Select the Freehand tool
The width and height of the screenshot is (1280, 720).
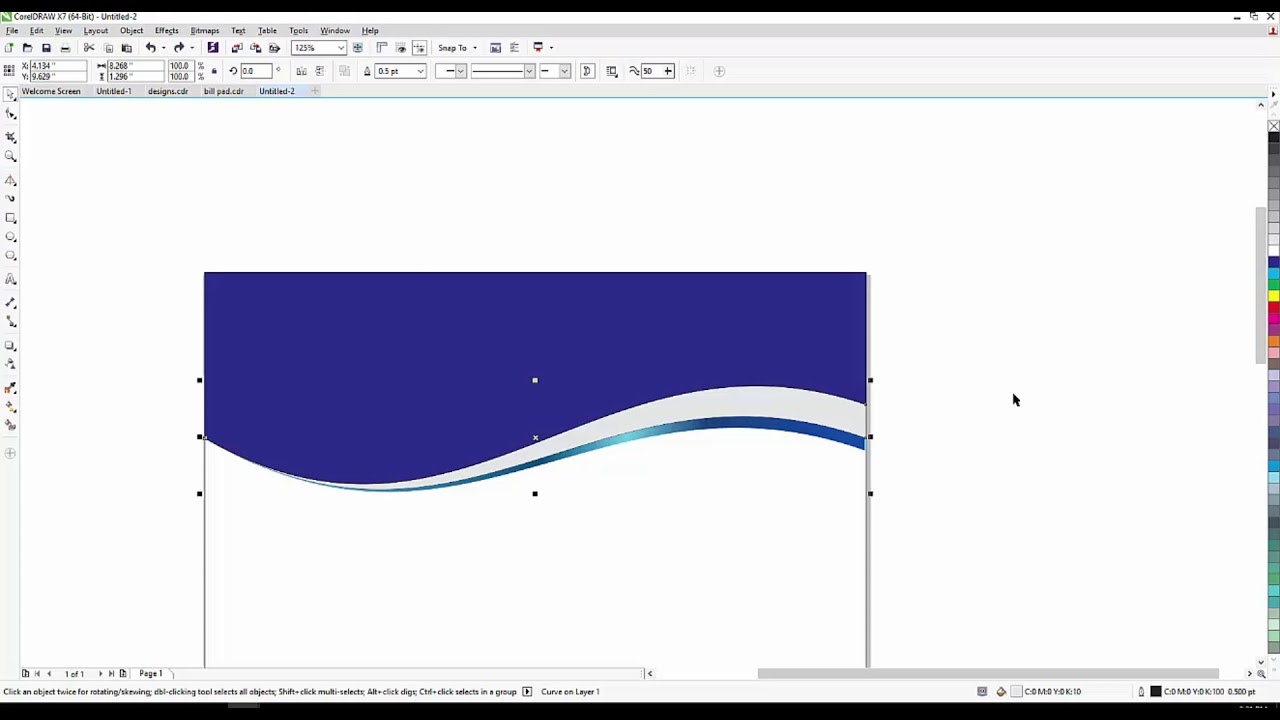(11, 180)
